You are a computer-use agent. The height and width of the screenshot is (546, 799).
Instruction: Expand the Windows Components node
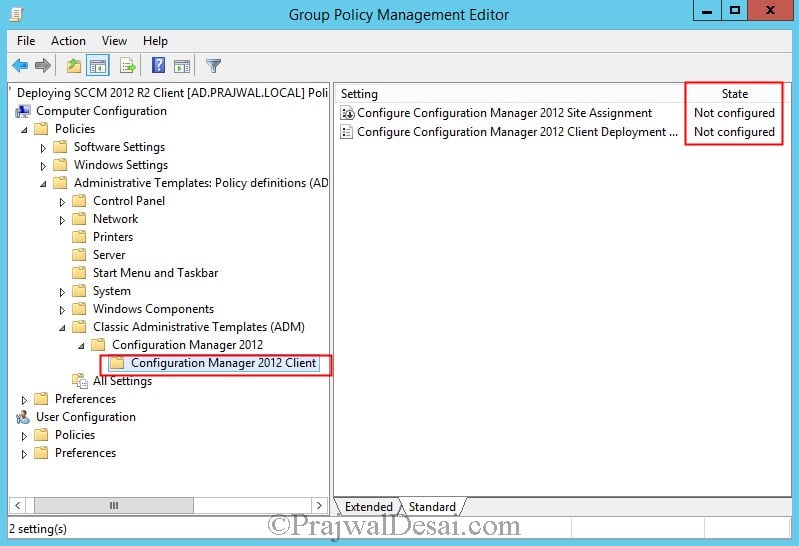click(x=62, y=310)
